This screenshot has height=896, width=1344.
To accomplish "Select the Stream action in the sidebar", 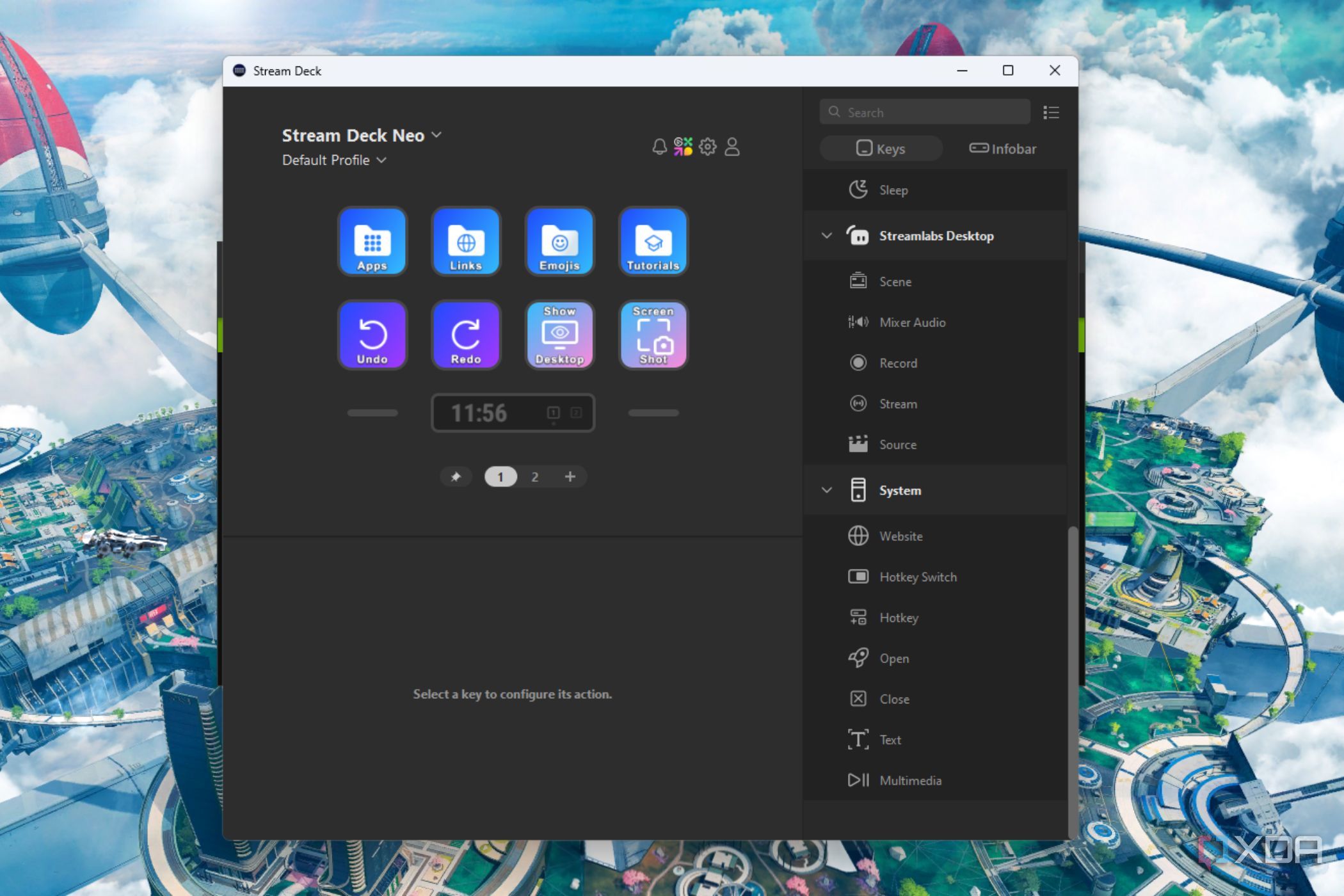I will [x=899, y=404].
